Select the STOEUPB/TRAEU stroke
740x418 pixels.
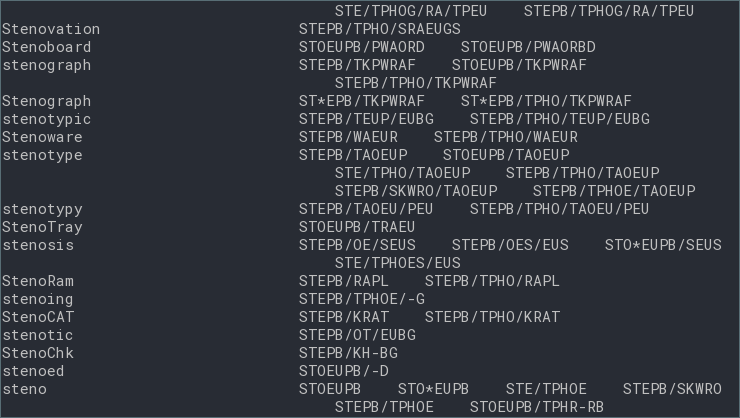(x=357, y=227)
